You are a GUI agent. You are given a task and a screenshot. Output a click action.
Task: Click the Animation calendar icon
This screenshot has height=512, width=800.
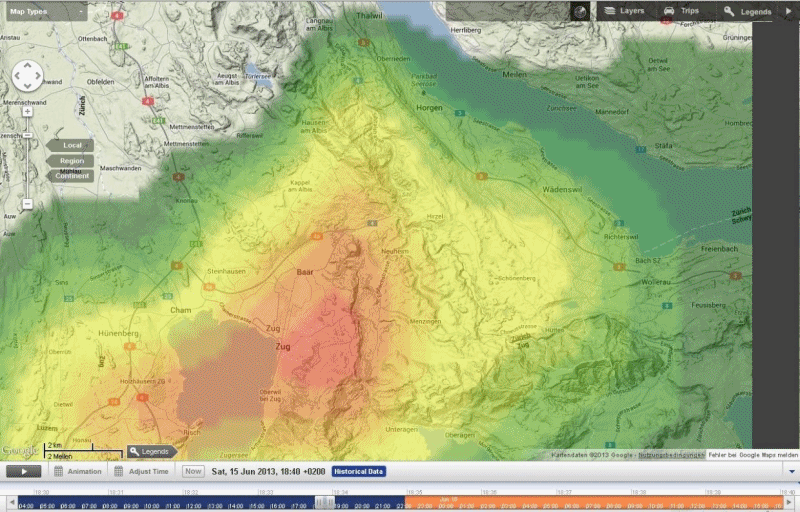coord(59,471)
